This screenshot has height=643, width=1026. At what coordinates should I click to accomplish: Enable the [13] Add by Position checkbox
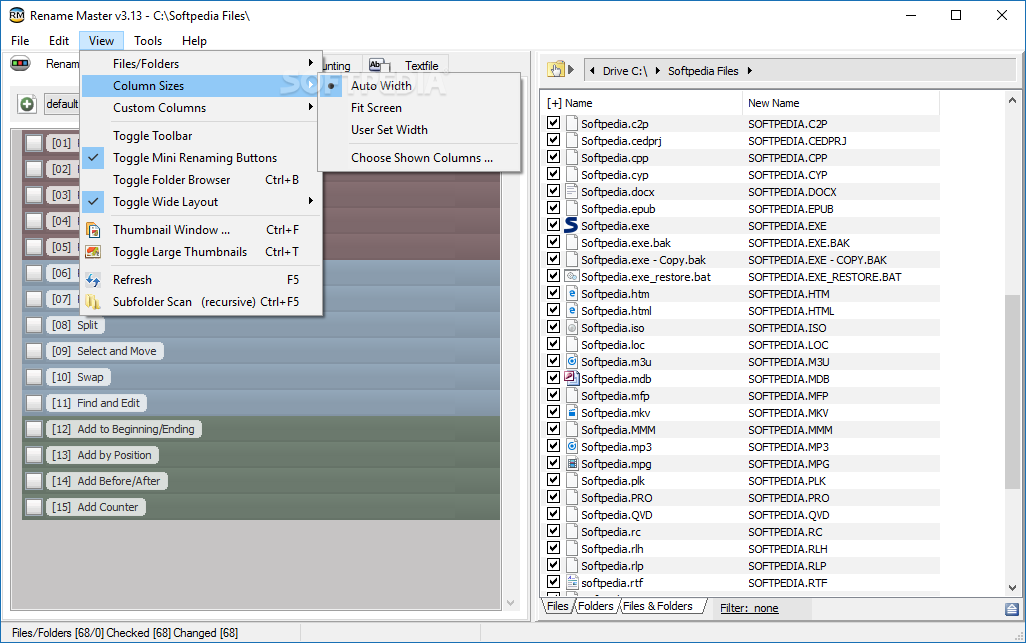pos(34,455)
